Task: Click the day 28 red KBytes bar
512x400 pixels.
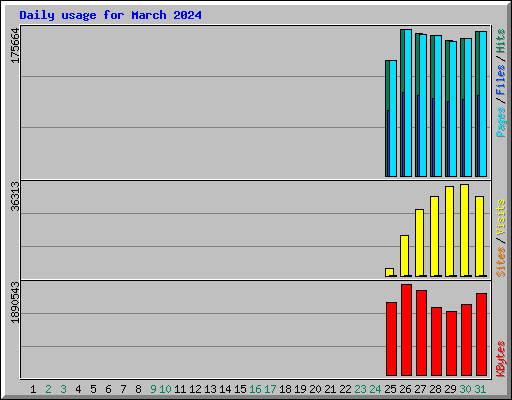Action: [436, 341]
